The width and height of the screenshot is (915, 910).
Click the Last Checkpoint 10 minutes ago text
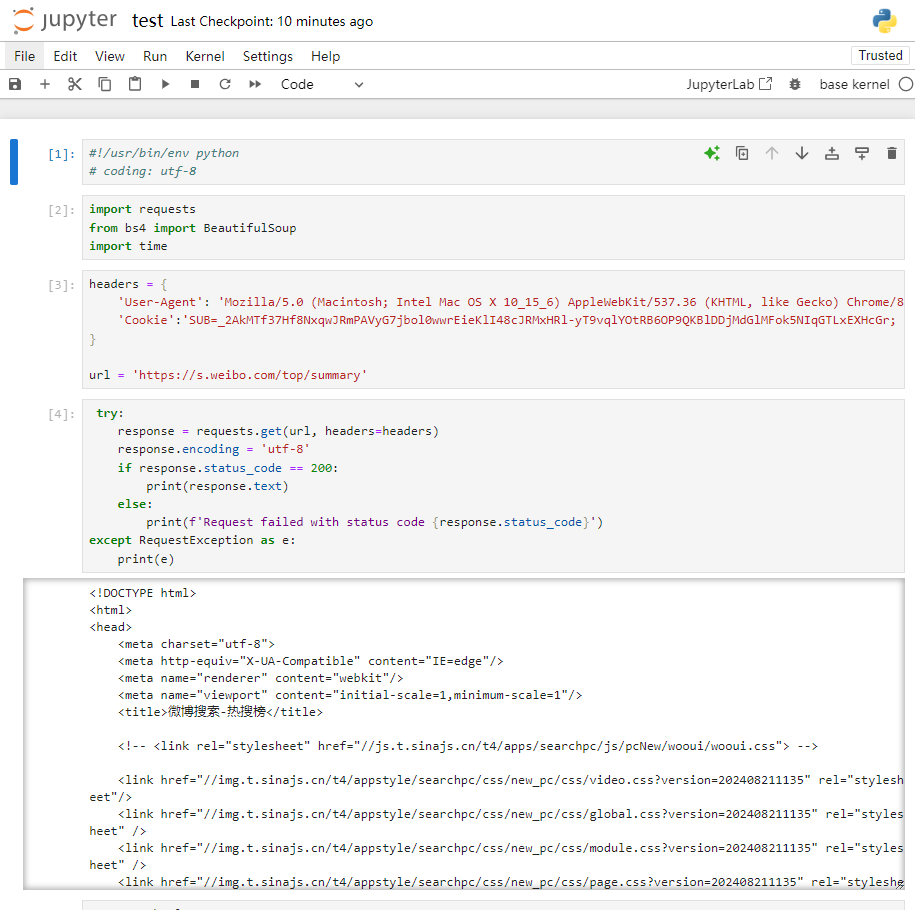coord(272,22)
